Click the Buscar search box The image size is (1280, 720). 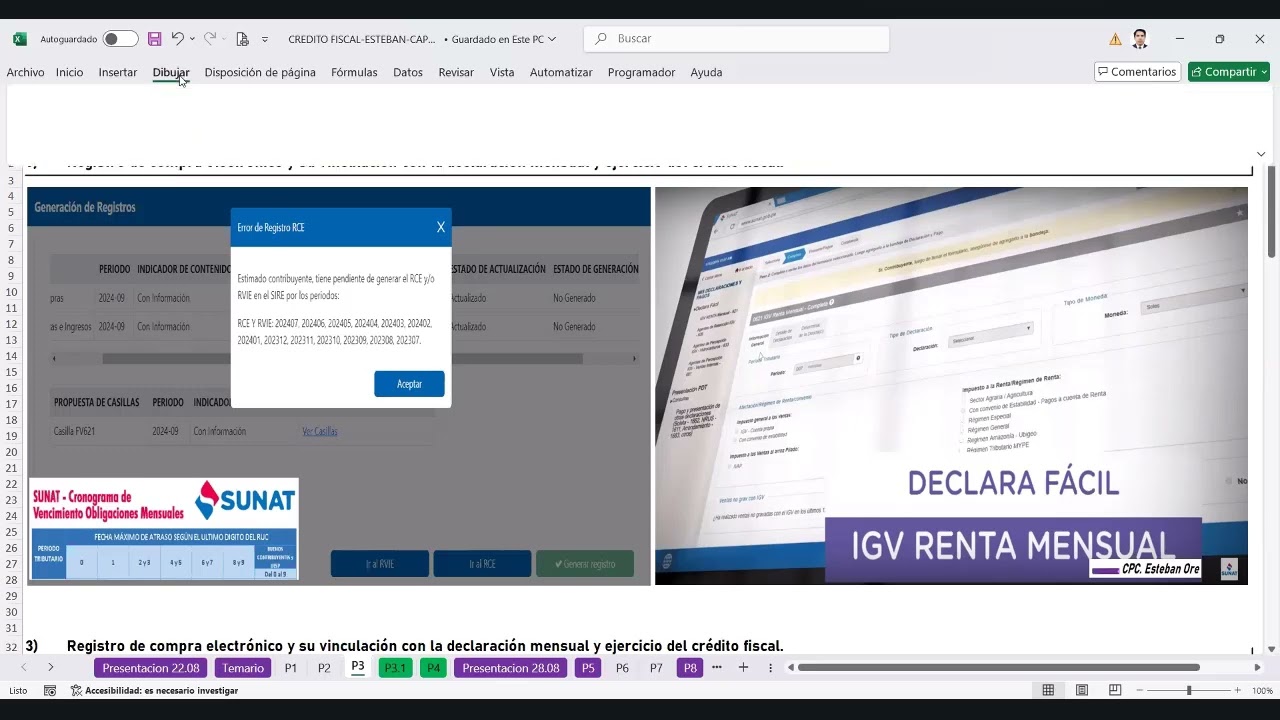pyautogui.click(x=737, y=39)
